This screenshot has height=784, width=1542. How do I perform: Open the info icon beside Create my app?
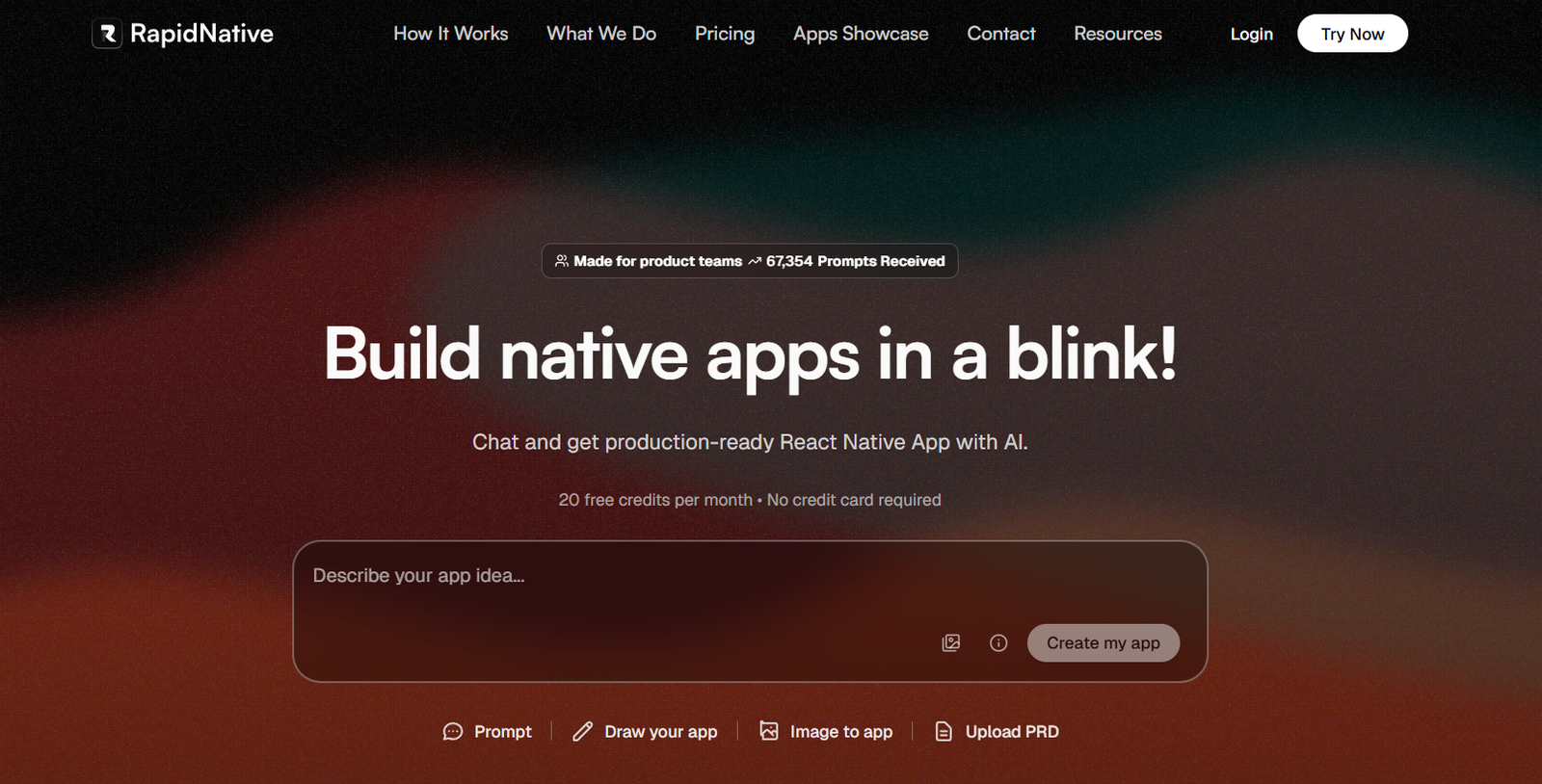[998, 642]
